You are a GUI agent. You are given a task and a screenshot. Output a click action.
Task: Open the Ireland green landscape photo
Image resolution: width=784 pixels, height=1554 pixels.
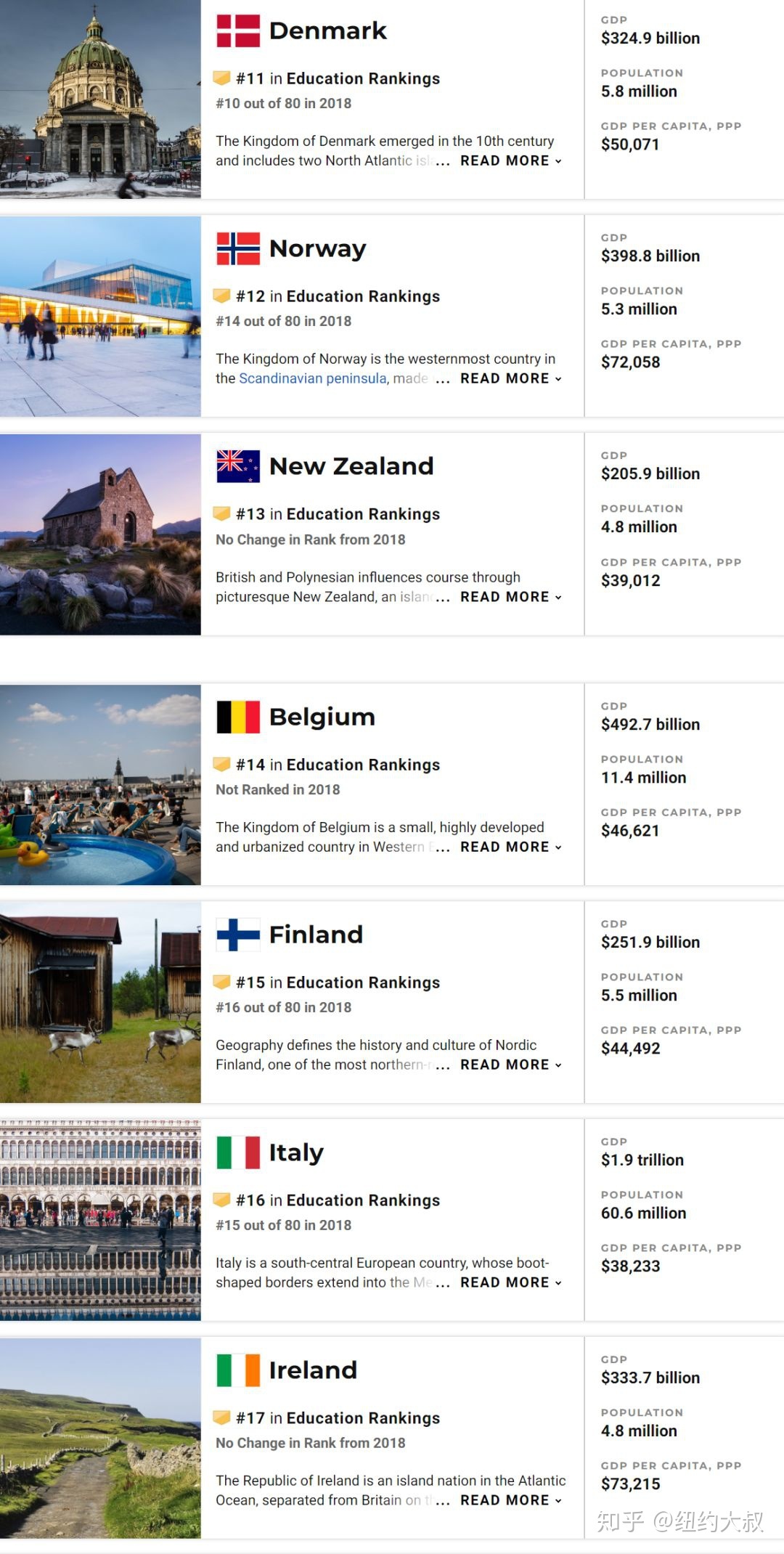point(100,1439)
